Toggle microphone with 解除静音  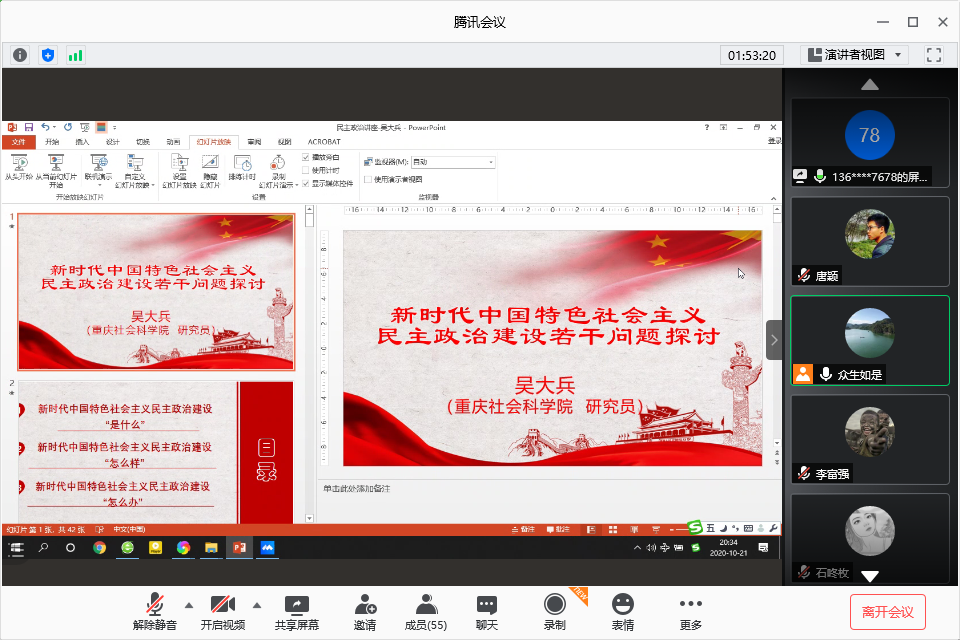click(x=155, y=611)
